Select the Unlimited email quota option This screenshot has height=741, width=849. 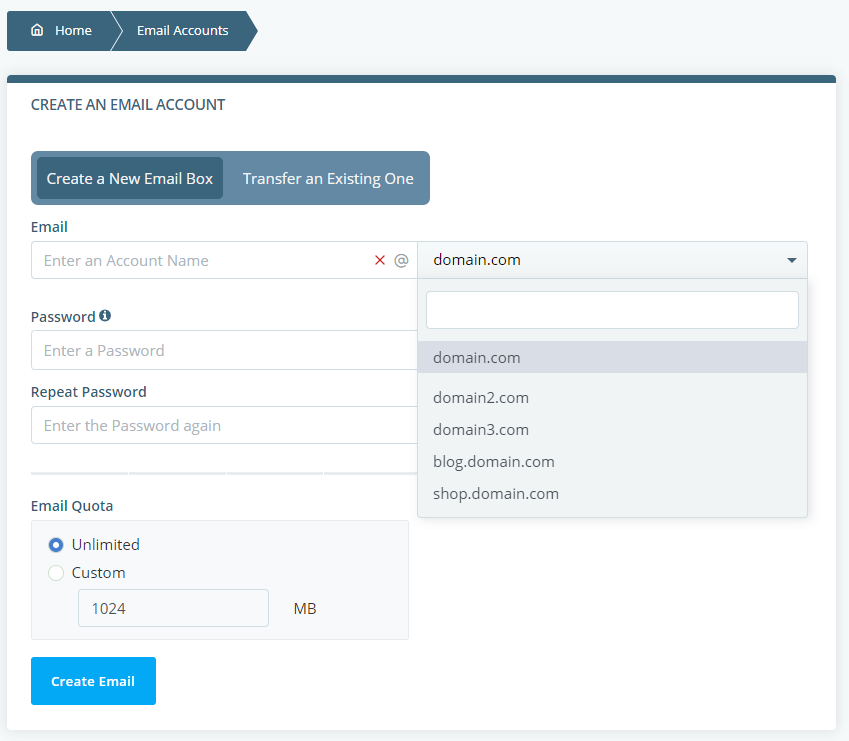[57, 544]
